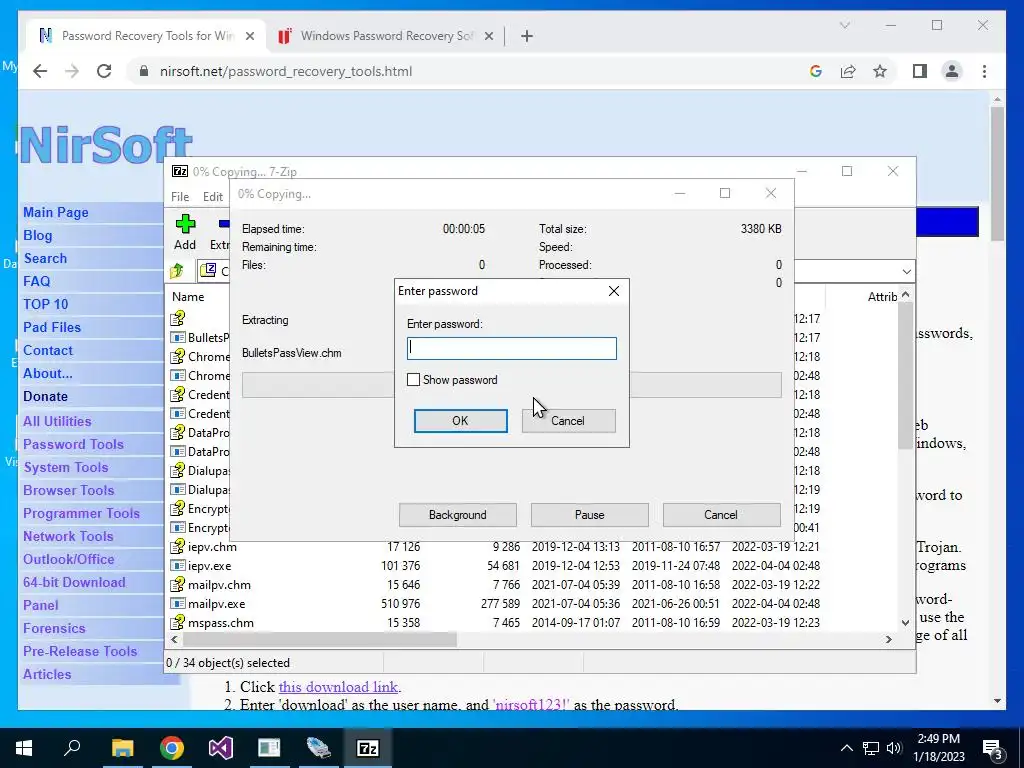Click the Name column header in 7-Zip
The image size is (1024, 768).
click(188, 296)
